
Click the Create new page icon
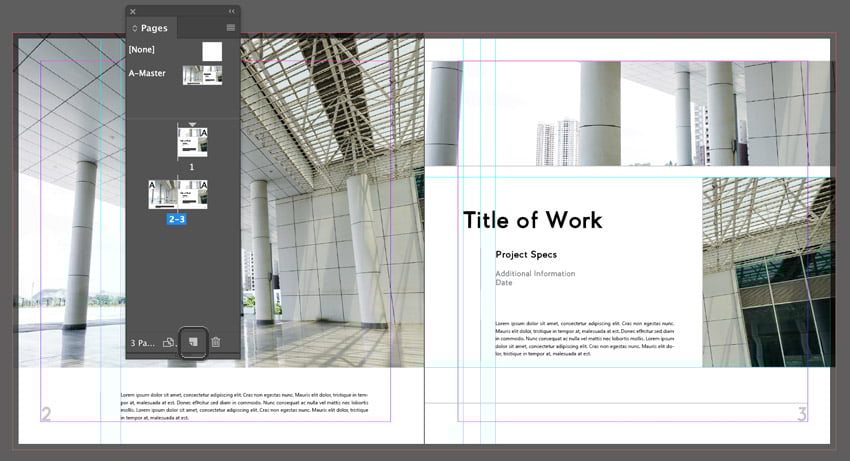pyautogui.click(x=193, y=342)
